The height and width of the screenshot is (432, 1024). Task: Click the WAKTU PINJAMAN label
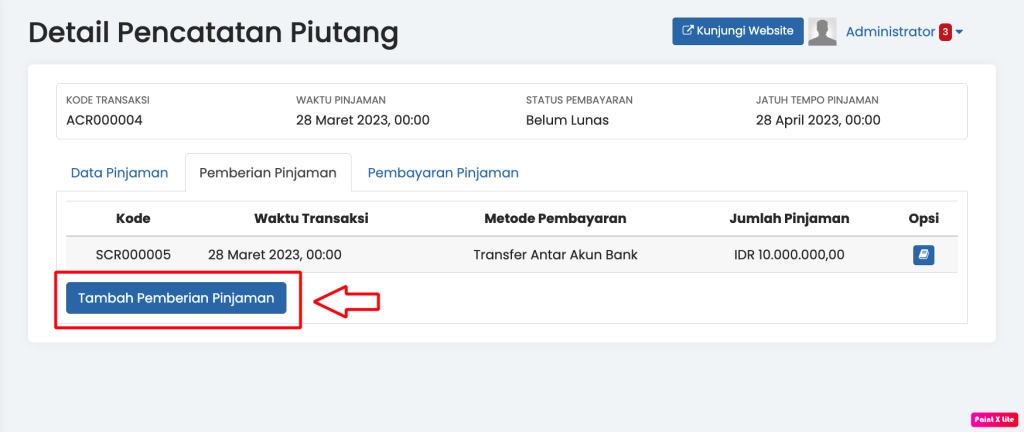[341, 100]
